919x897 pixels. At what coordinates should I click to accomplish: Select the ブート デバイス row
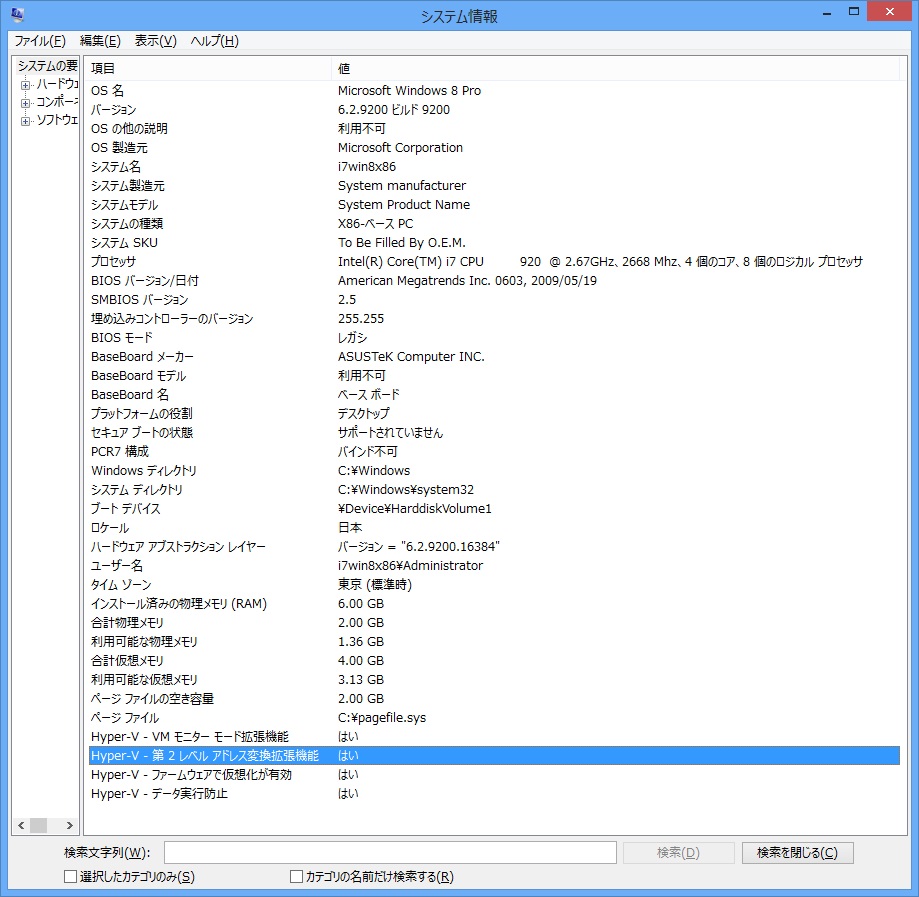[x=494, y=508]
